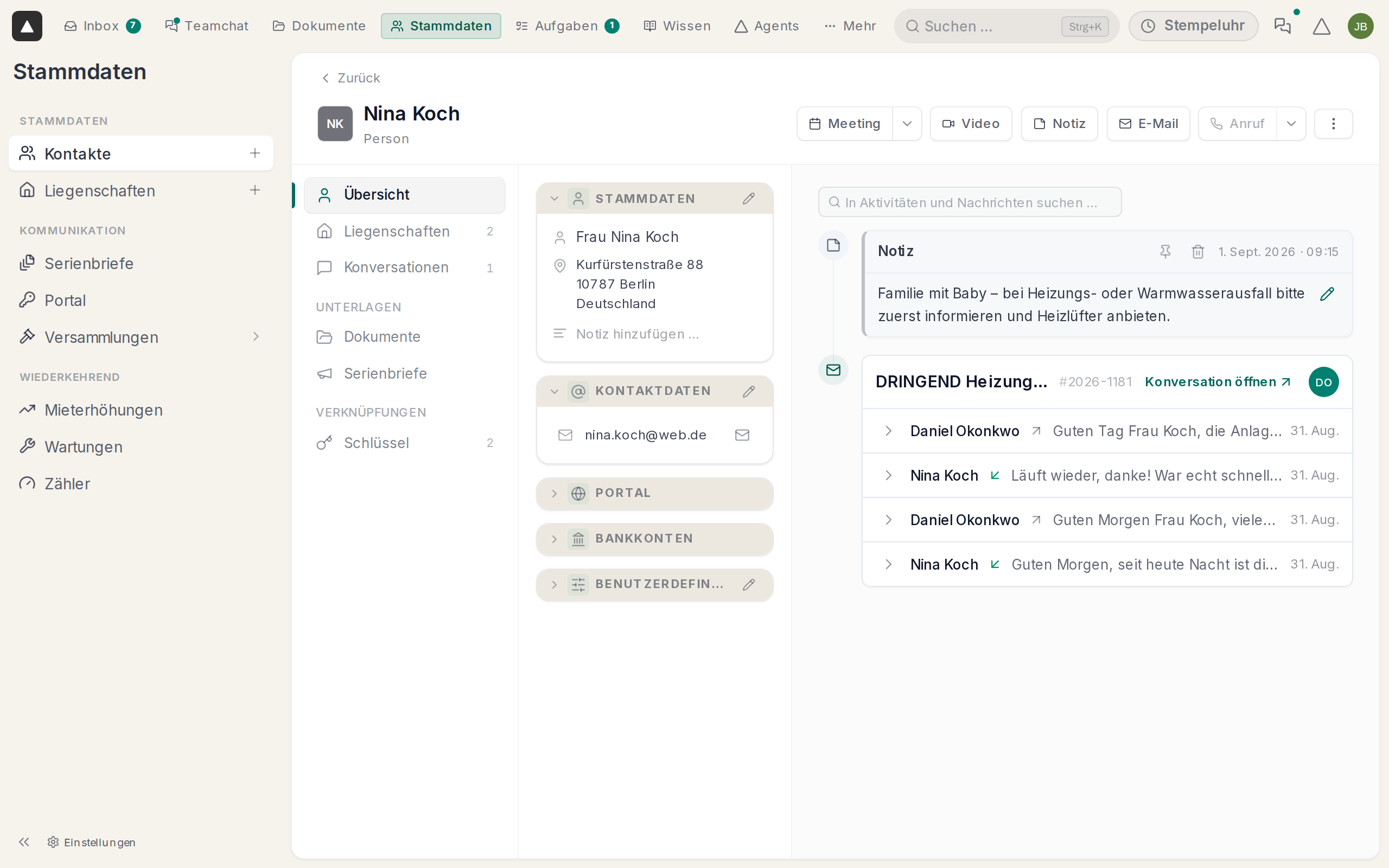This screenshot has width=1389, height=868.
Task: Click the E-Mail button
Action: [x=1148, y=124]
